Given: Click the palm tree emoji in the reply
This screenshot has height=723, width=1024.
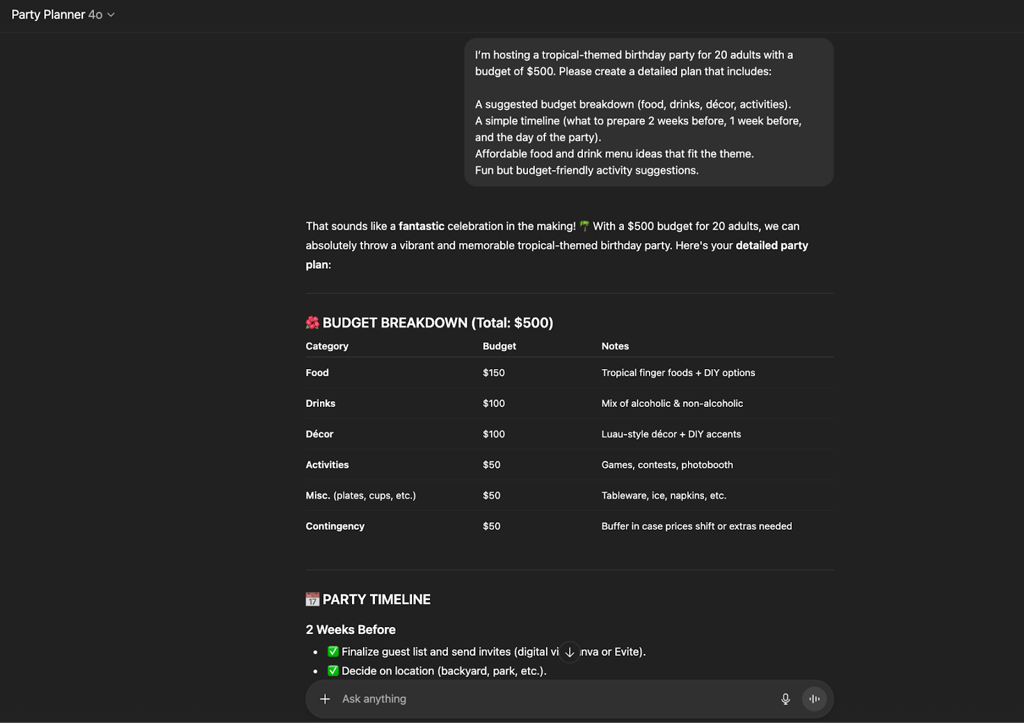Looking at the screenshot, I should click(x=584, y=226).
